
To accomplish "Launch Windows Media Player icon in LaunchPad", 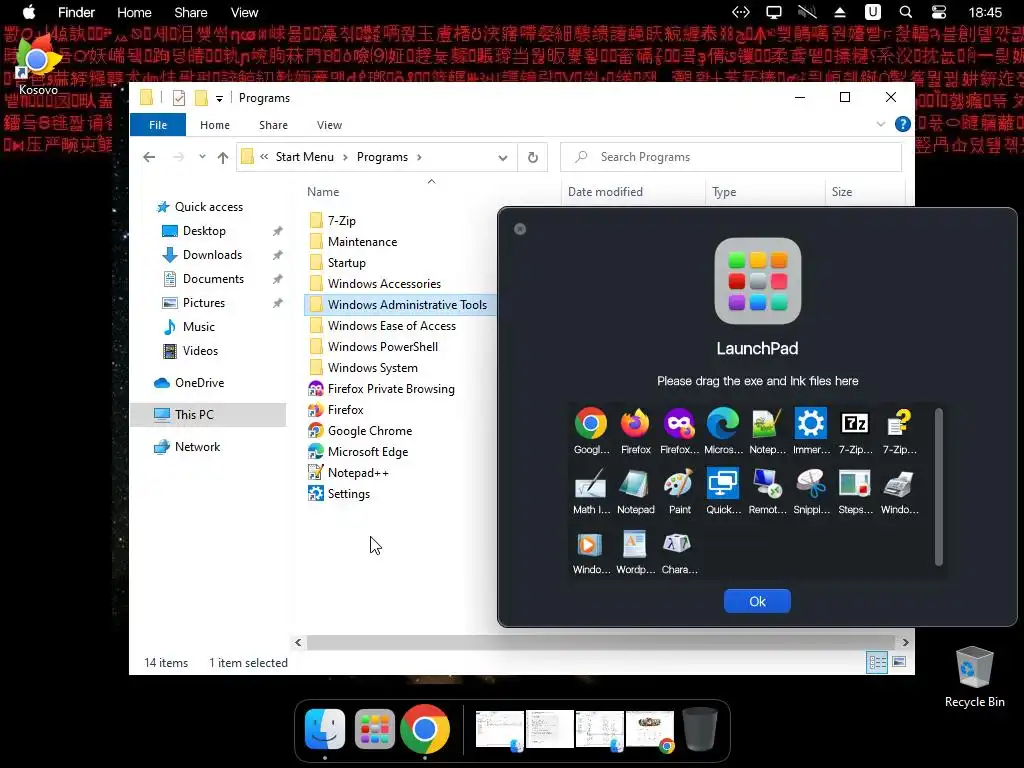I will 590,545.
